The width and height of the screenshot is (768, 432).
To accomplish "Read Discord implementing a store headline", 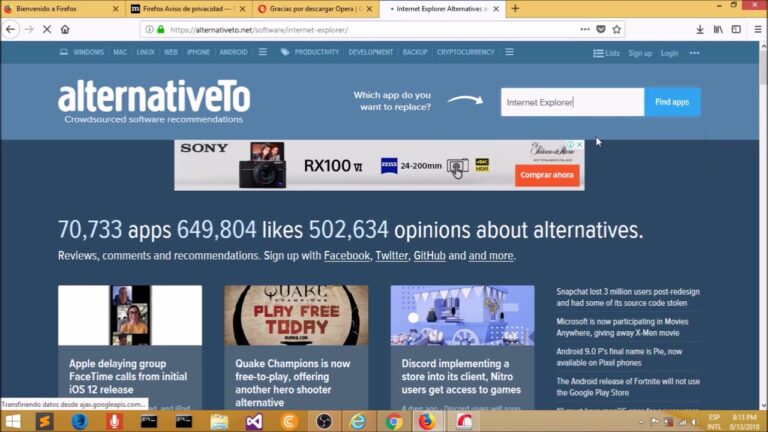I will click(461, 377).
